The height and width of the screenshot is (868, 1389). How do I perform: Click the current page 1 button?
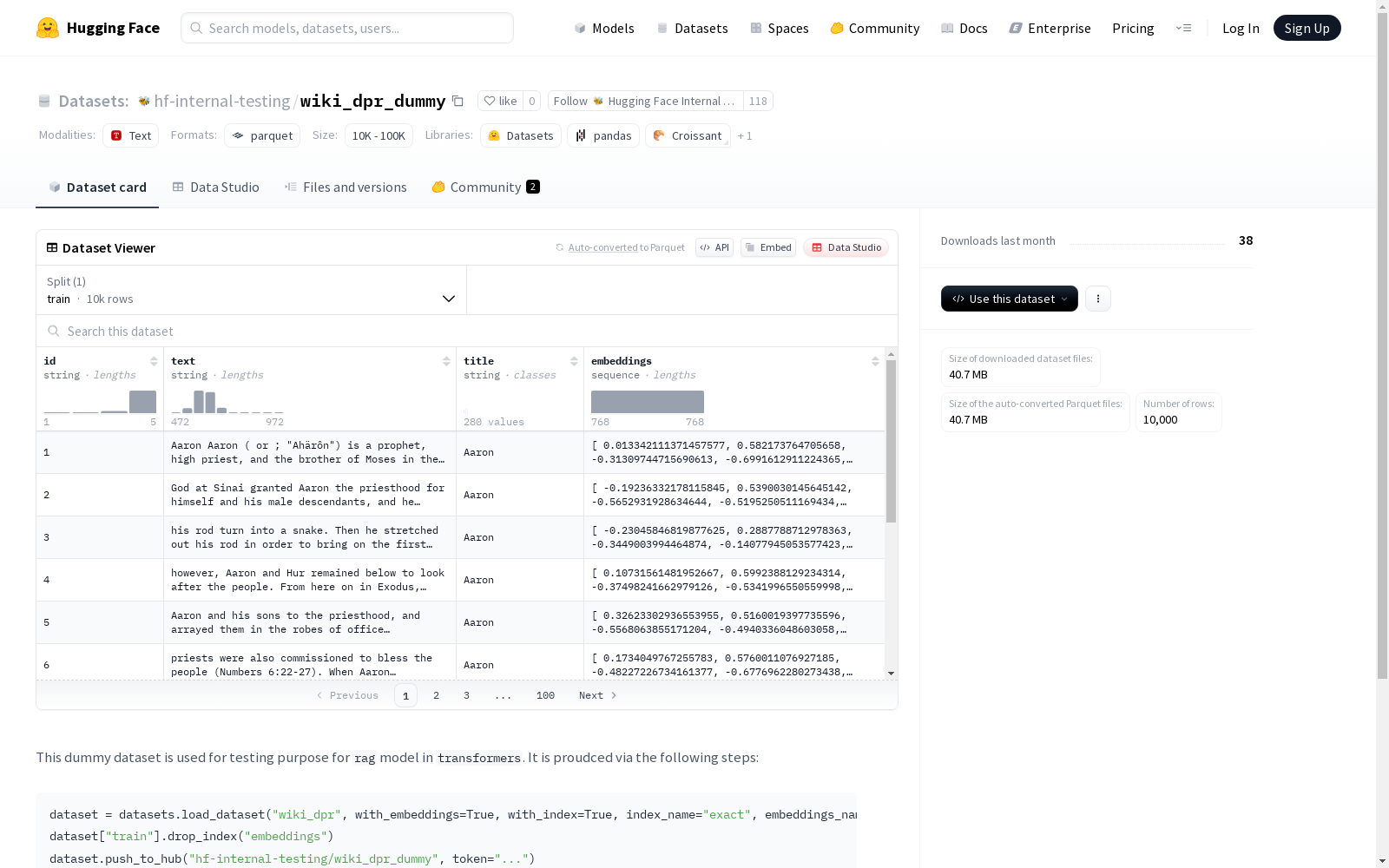point(405,695)
